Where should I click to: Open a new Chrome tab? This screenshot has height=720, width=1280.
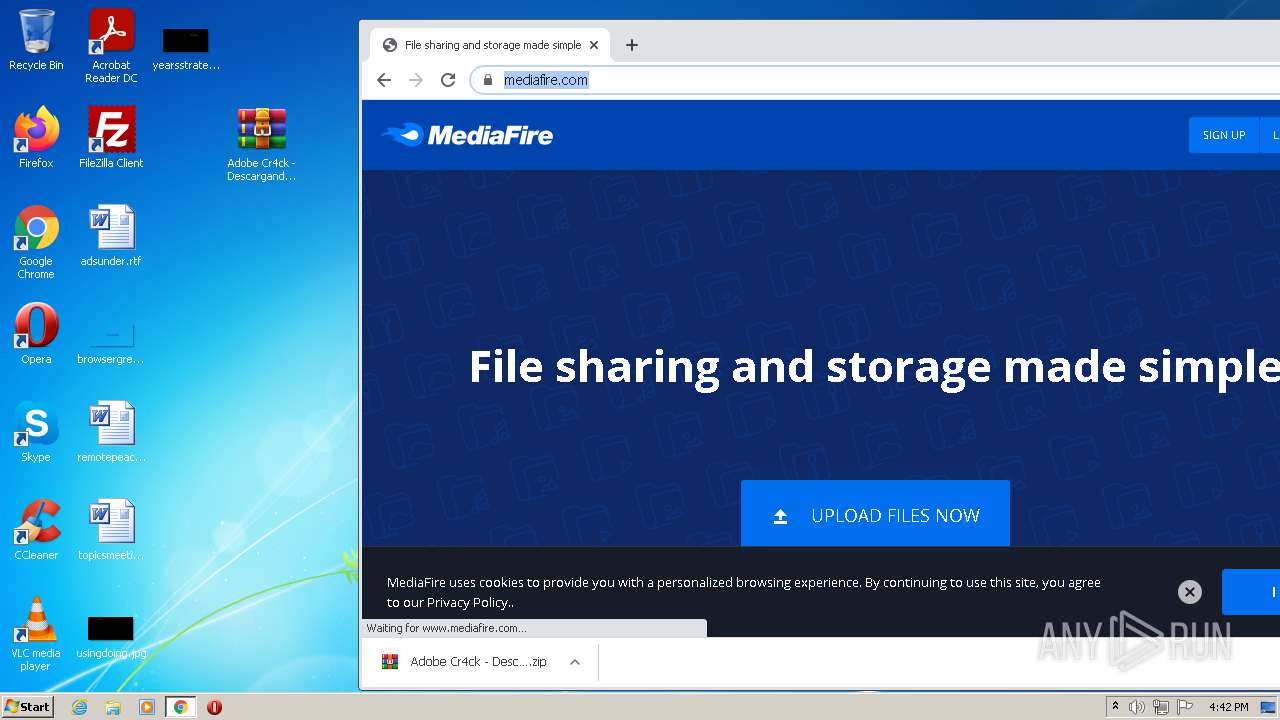pyautogui.click(x=631, y=45)
